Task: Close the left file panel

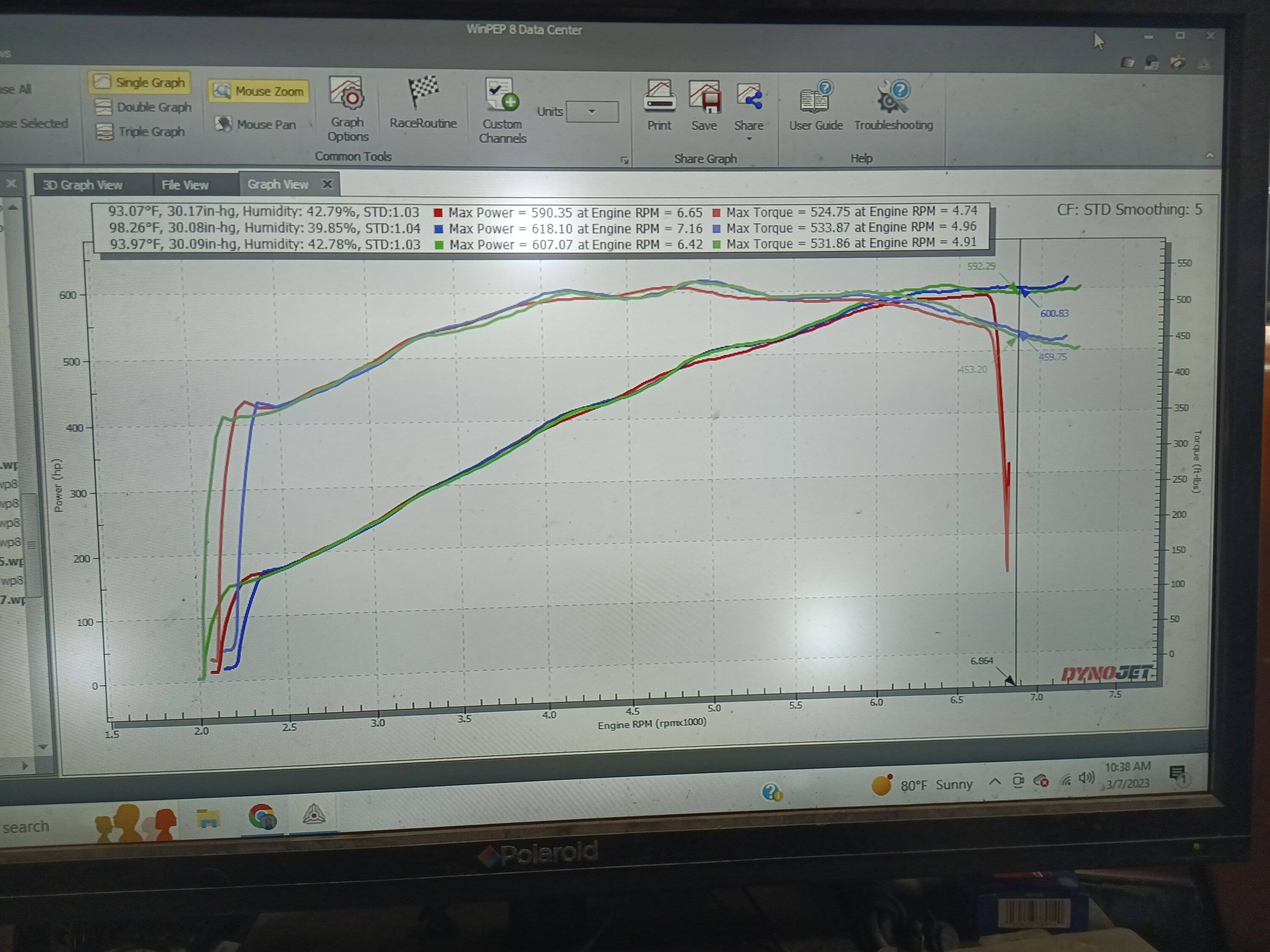Action: [x=11, y=184]
